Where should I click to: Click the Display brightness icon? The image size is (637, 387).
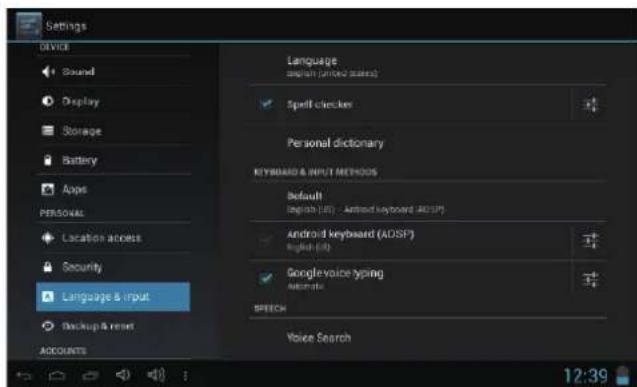[x=48, y=101]
